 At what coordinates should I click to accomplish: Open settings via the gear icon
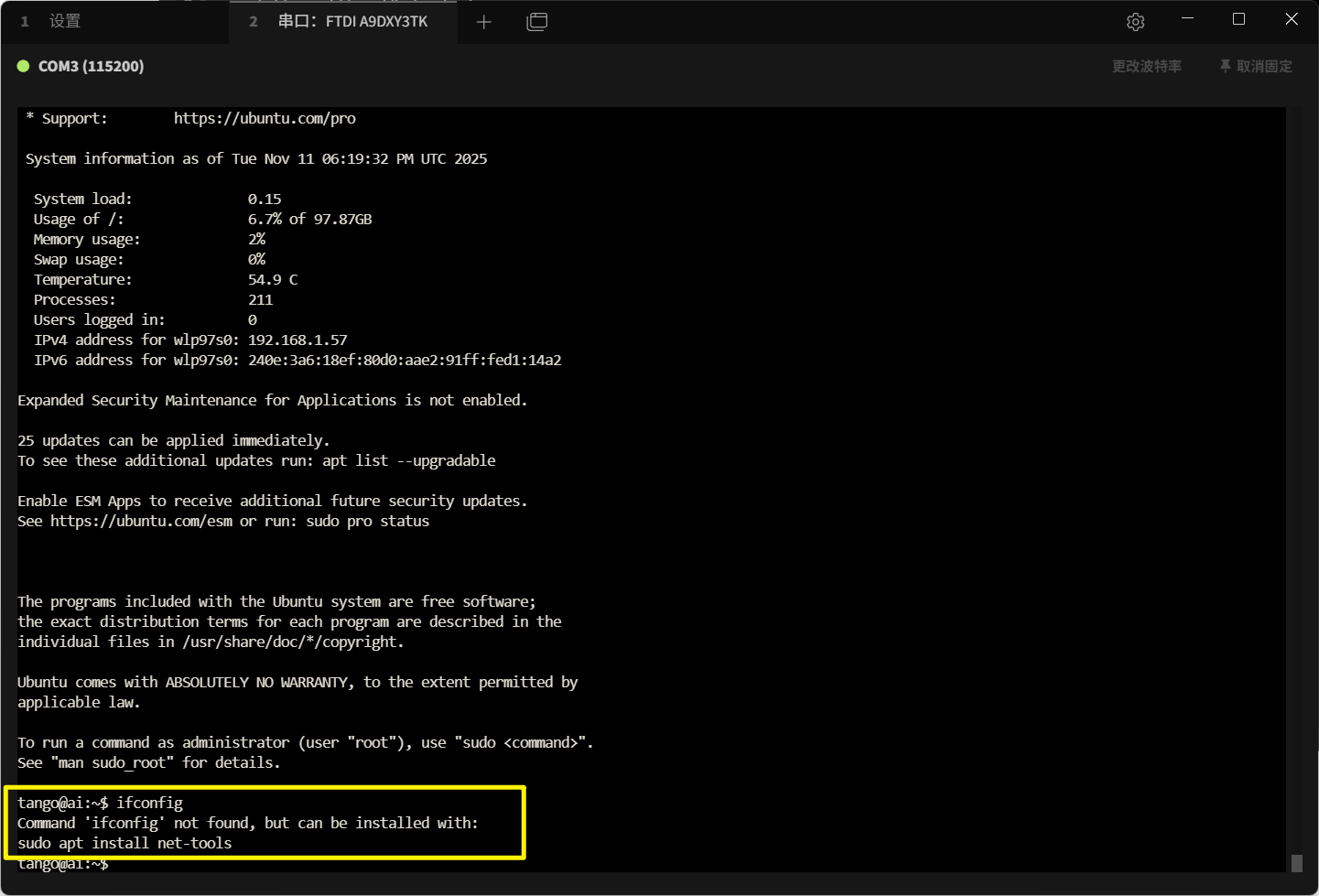coord(1135,22)
